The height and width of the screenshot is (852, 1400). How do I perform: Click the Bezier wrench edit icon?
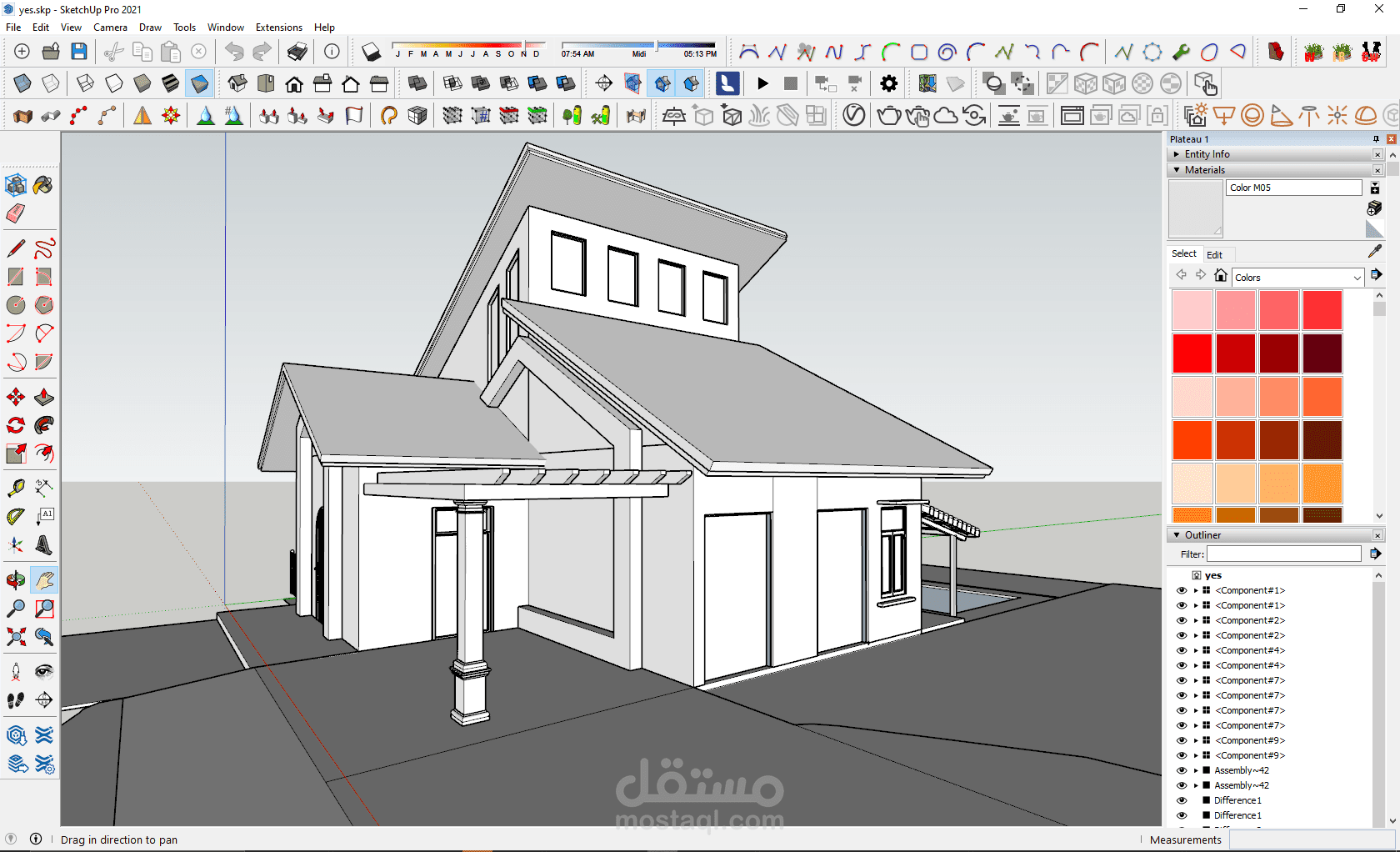pos(1181,53)
